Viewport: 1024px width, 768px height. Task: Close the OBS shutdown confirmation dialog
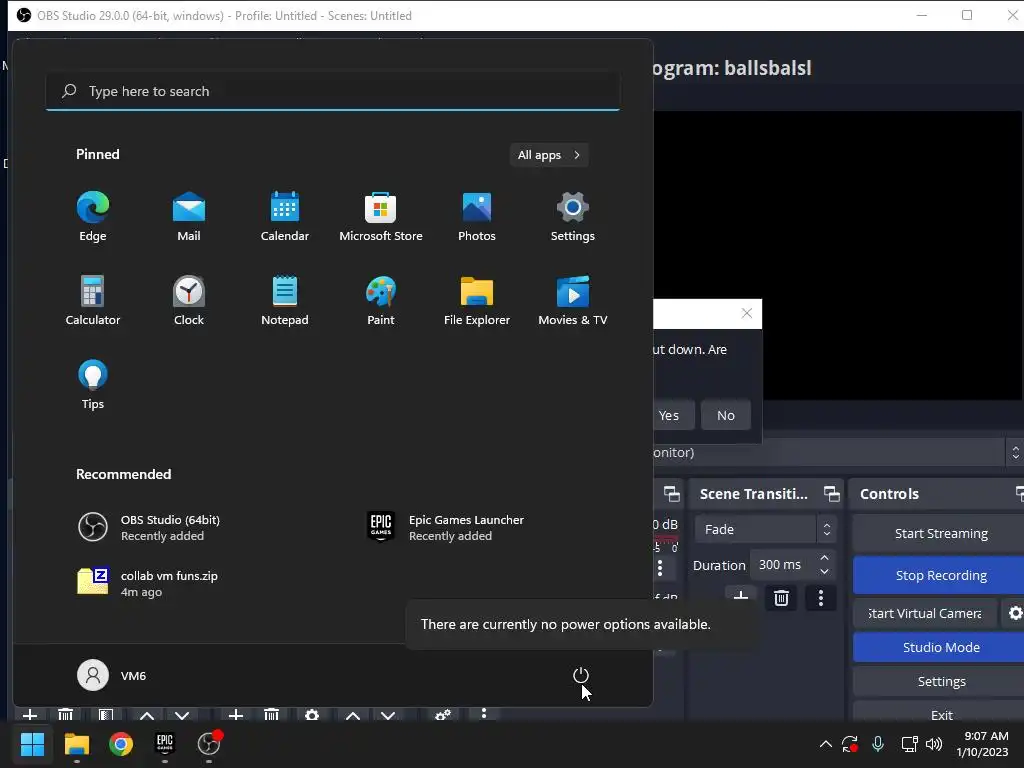click(x=746, y=313)
